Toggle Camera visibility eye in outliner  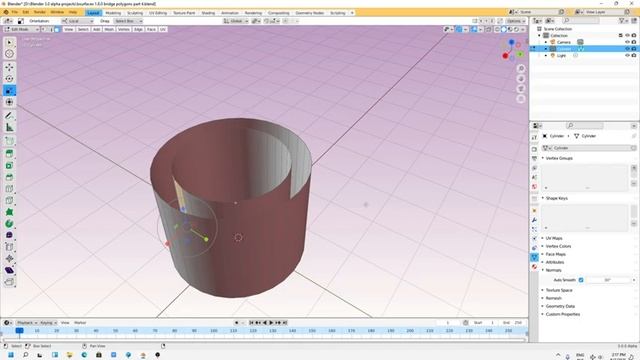(627, 42)
